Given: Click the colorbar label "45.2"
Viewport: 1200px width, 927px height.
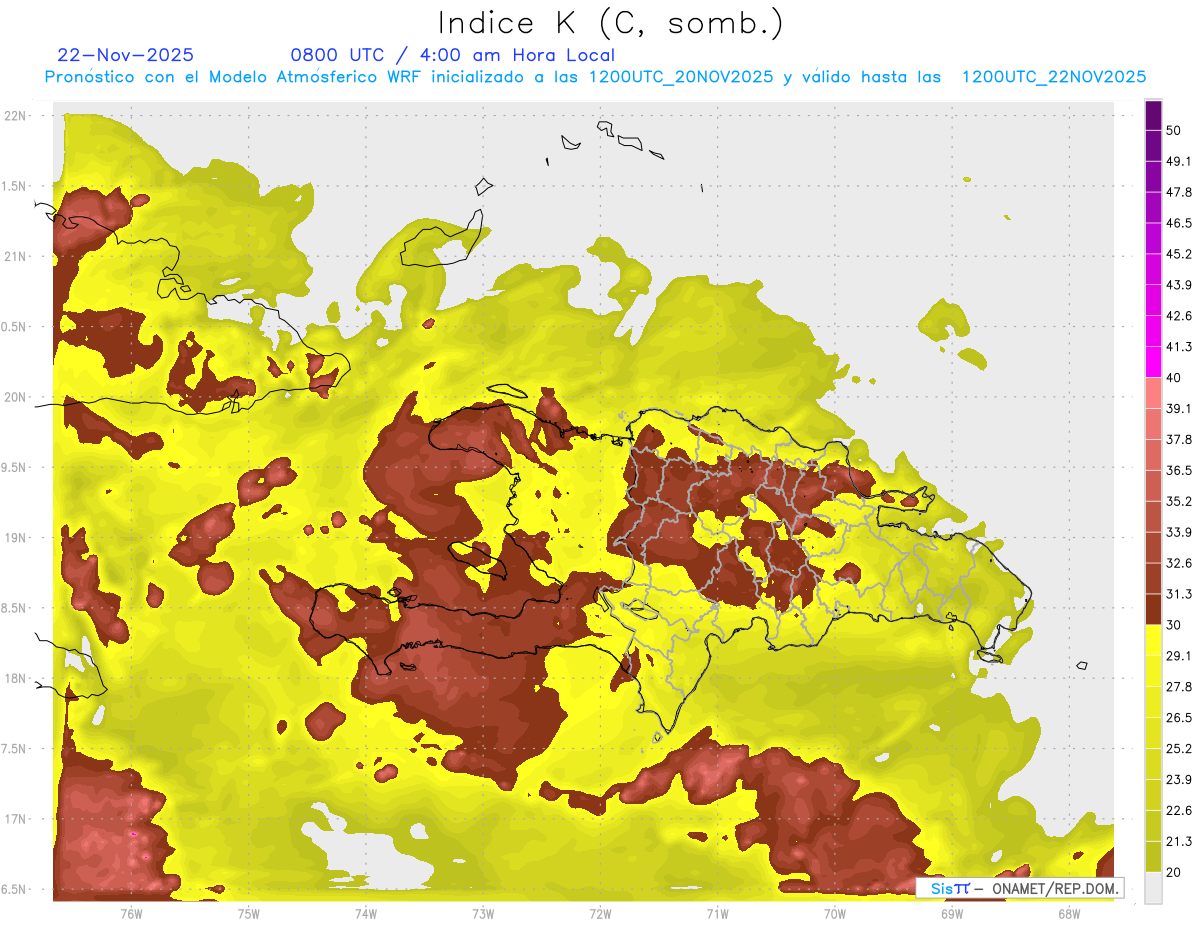Looking at the screenshot, I should 1178,254.
